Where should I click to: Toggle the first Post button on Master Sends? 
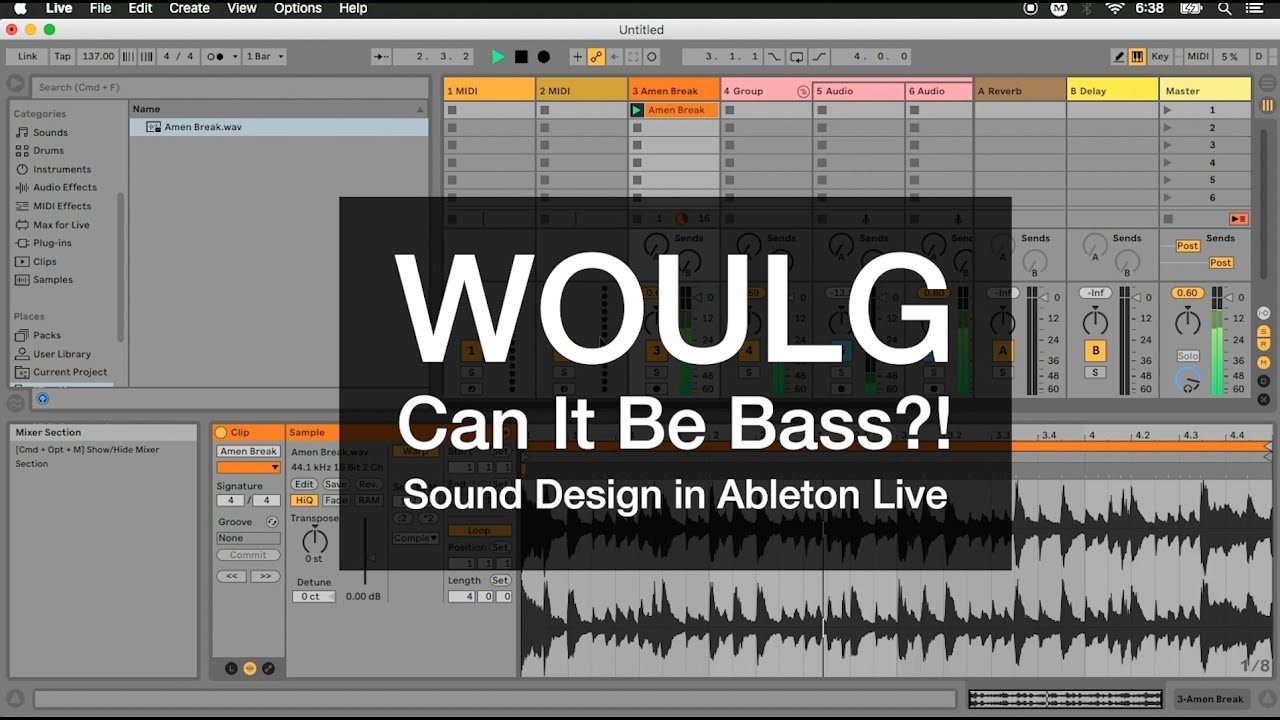coord(1188,246)
